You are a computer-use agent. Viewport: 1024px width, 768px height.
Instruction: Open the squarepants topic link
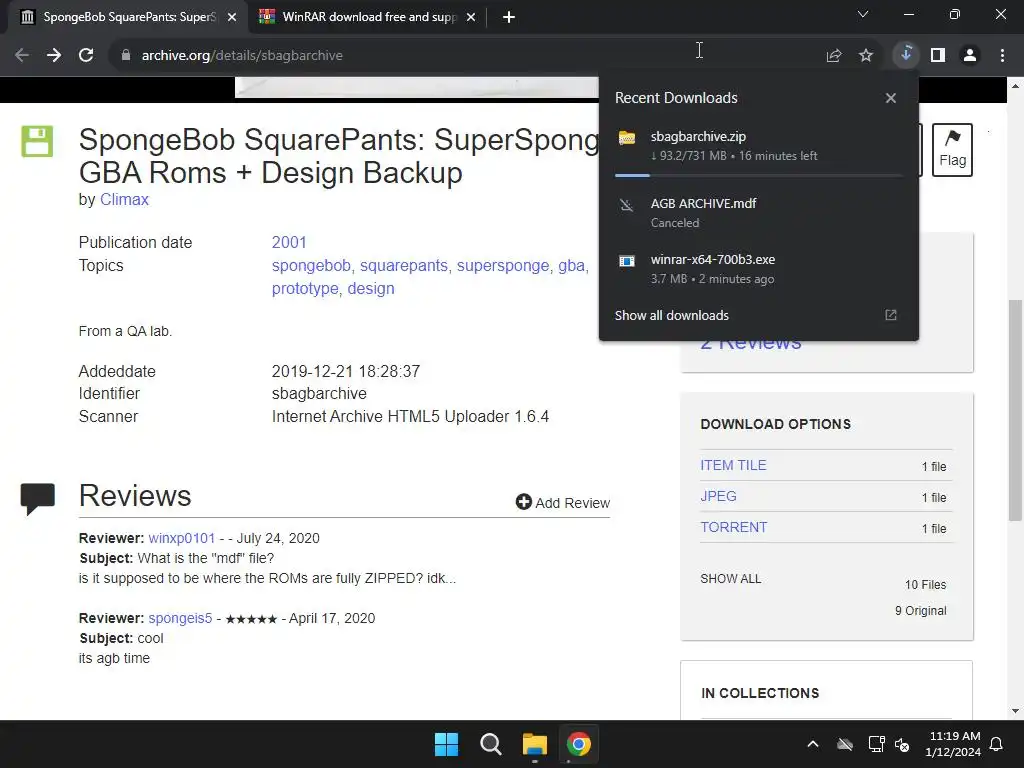[404, 266]
